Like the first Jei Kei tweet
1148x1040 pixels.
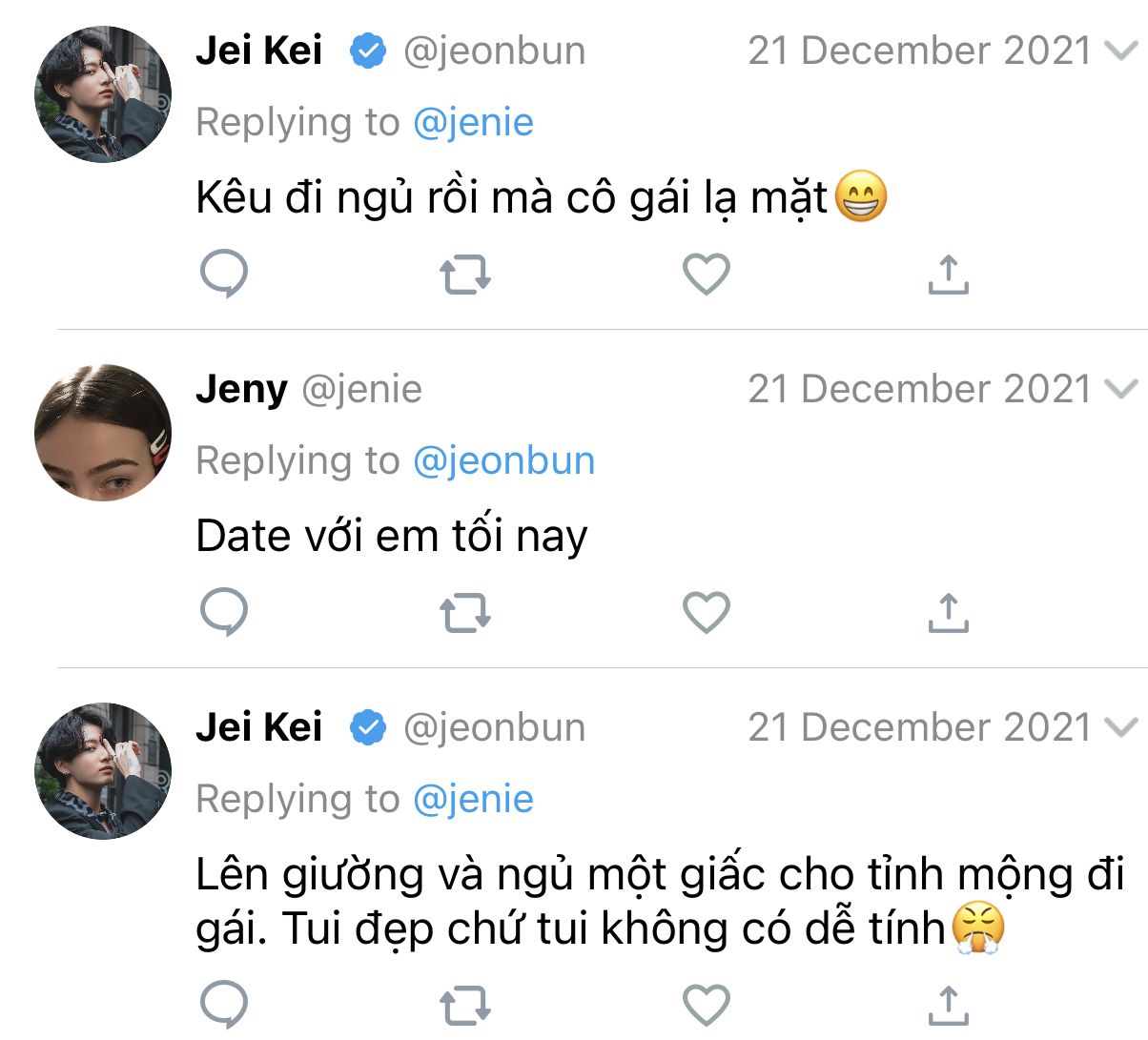tap(707, 275)
